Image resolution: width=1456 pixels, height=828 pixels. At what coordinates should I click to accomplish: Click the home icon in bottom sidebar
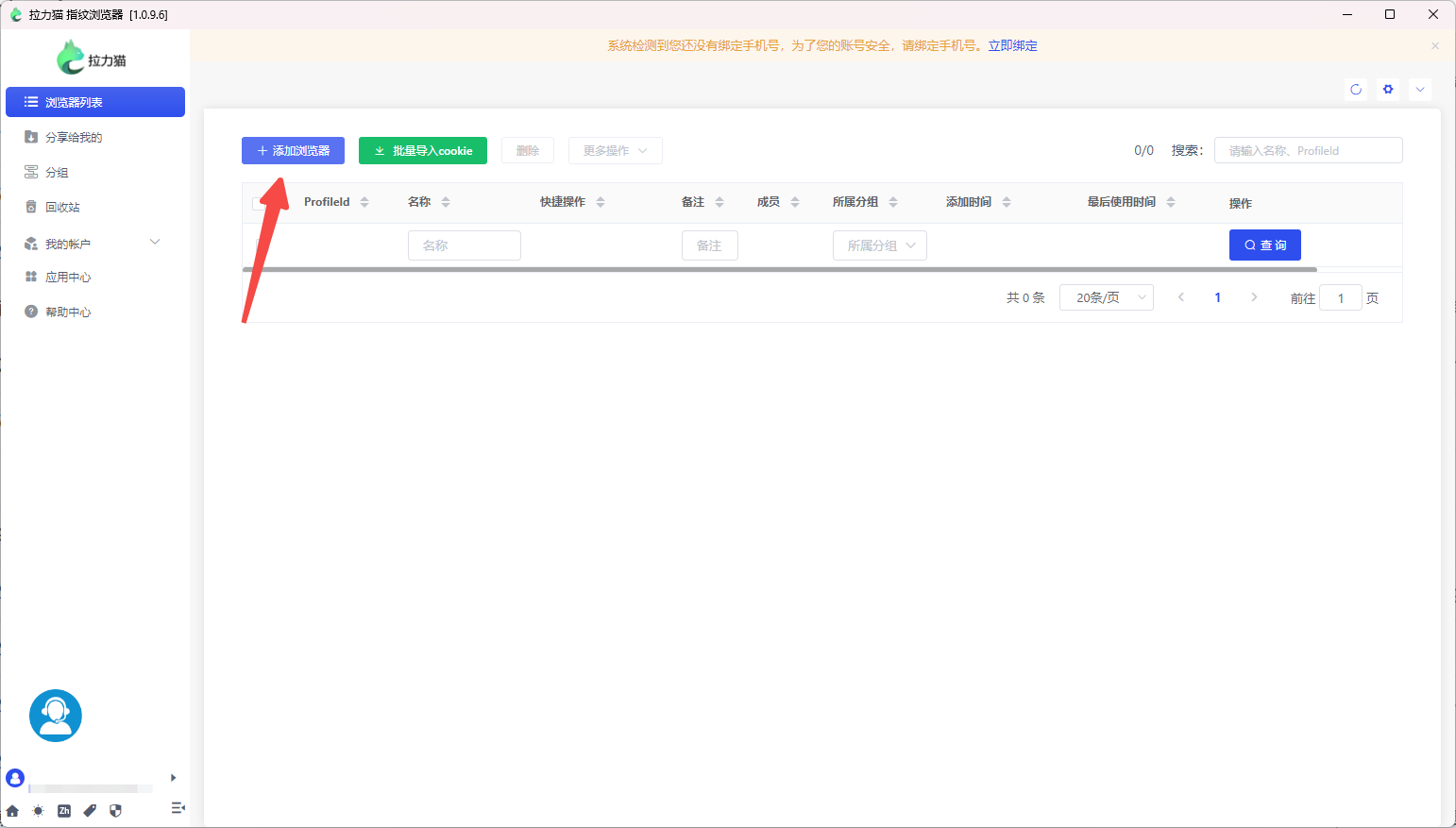[12, 811]
